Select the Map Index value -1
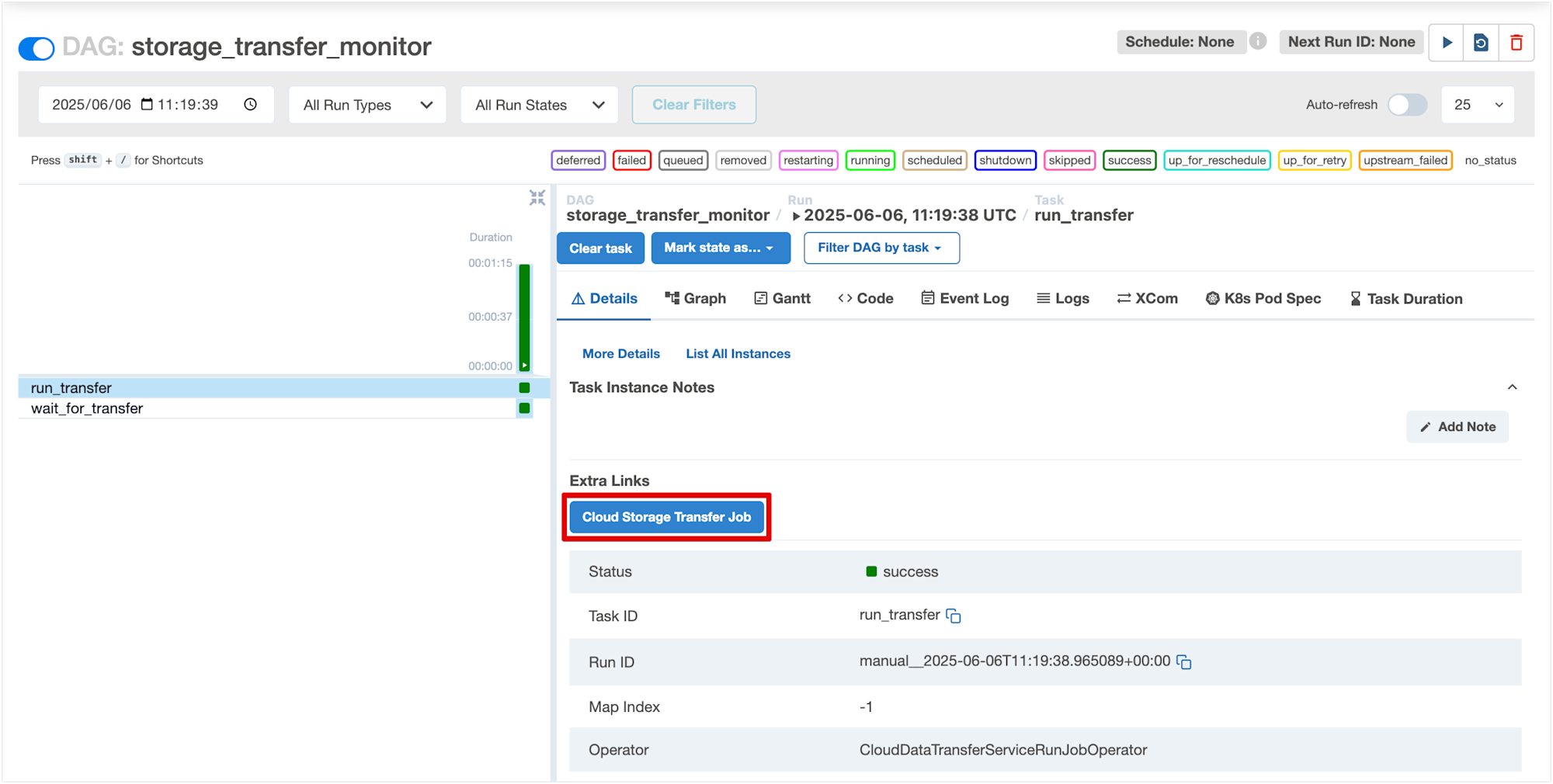 866,707
